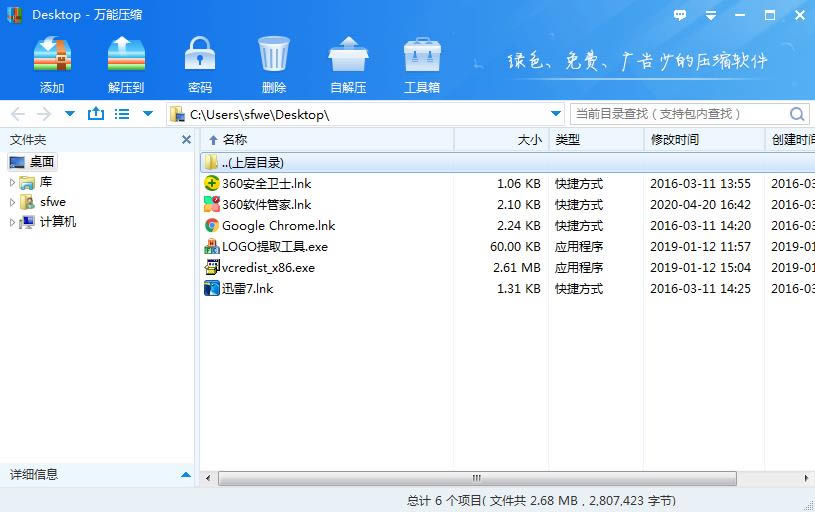Click the vcredist_x86 file icon
Image resolution: width=815 pixels, height=512 pixels.
[x=212, y=267]
